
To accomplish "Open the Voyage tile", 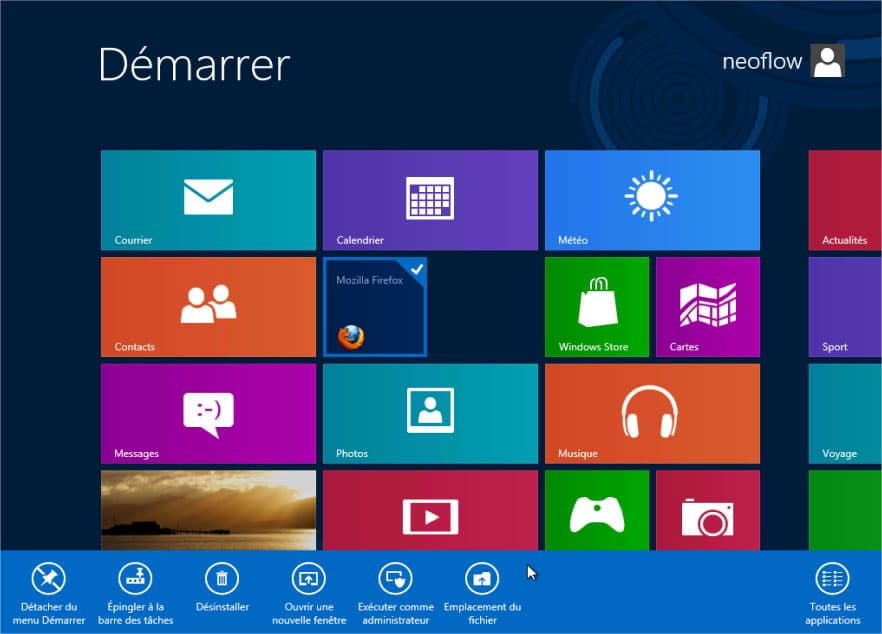I will click(x=845, y=414).
